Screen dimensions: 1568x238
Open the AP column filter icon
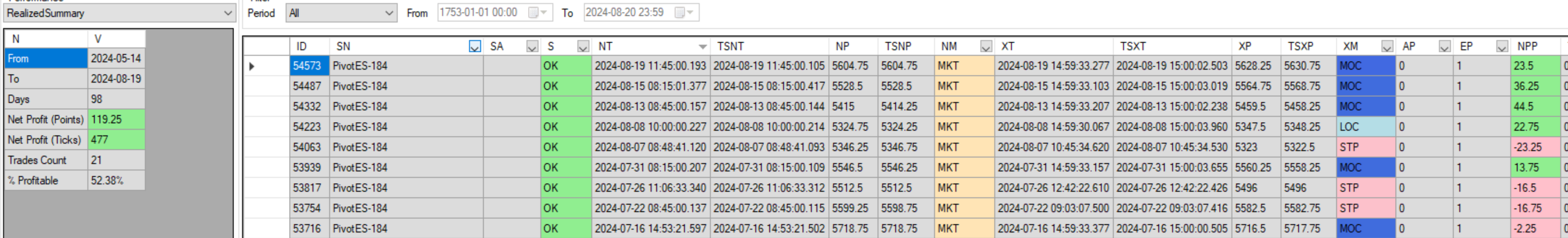pyautogui.click(x=1444, y=46)
